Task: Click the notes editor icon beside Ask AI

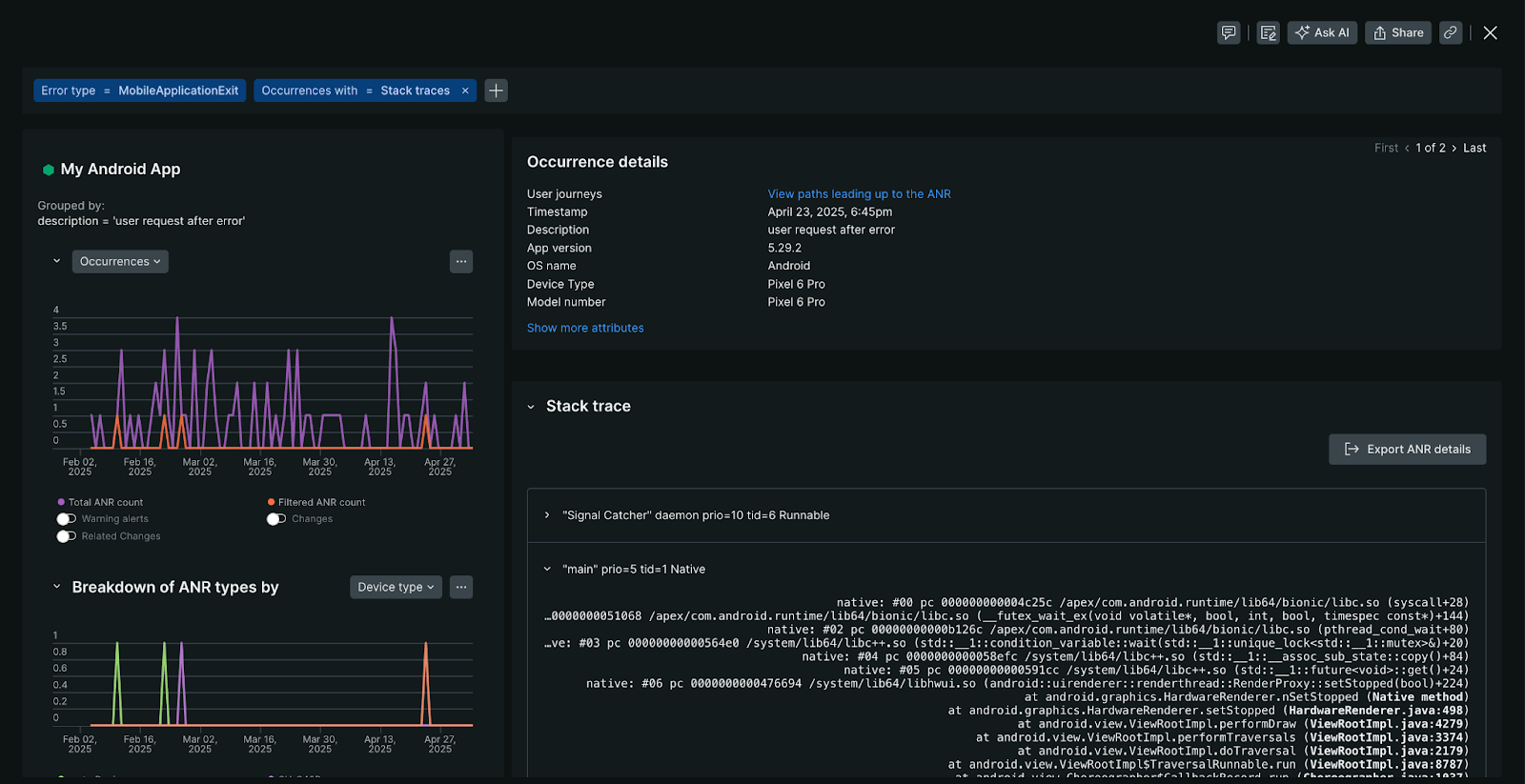Action: (x=1268, y=32)
